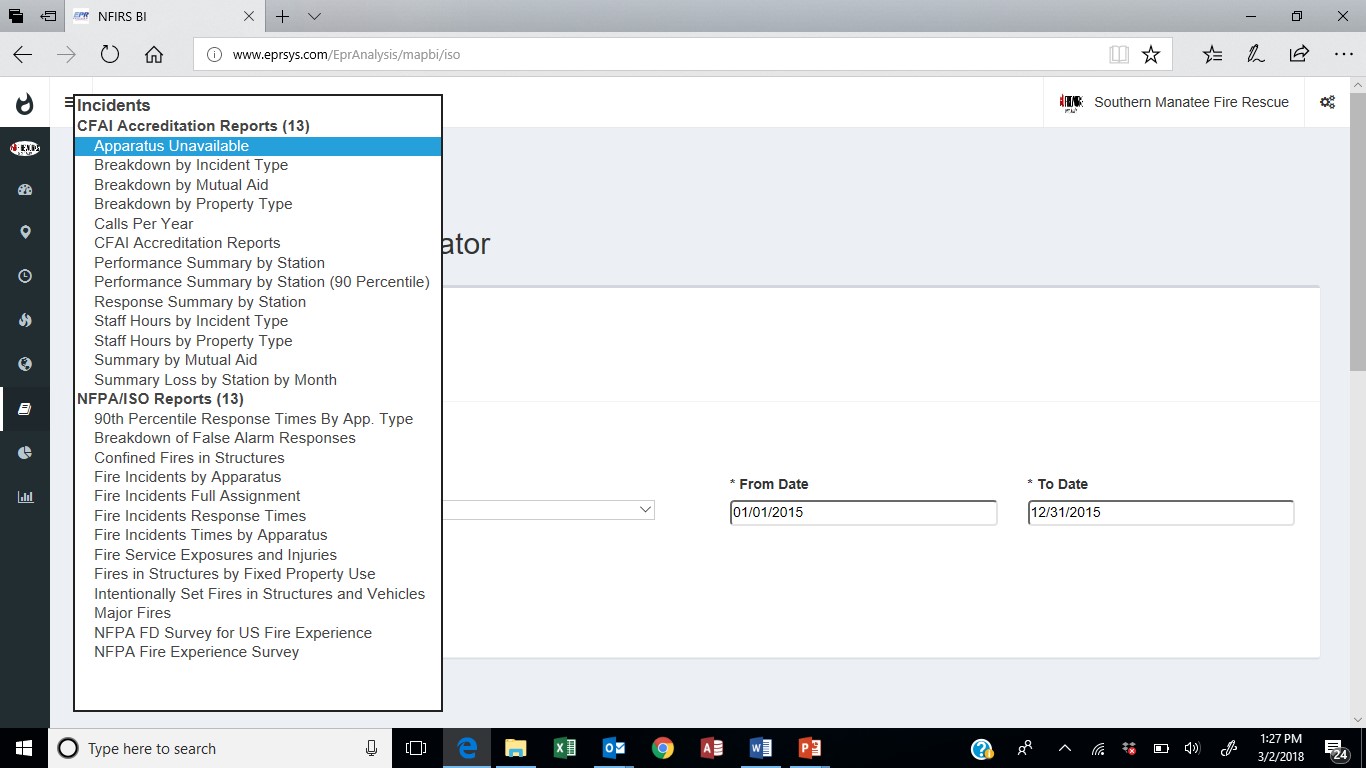Screen dimensions: 1366x768
Task: Select Calls Per Year from the list
Action: [144, 224]
